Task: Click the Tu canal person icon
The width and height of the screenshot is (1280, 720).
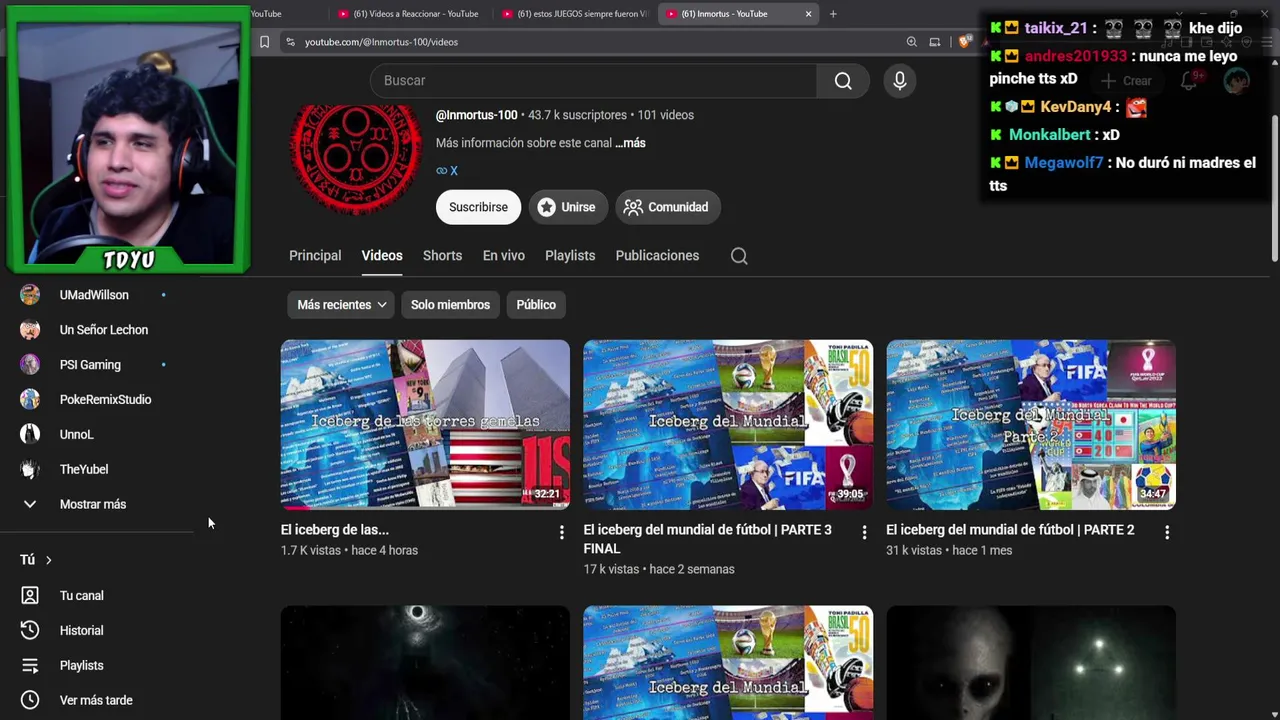Action: 30,596
